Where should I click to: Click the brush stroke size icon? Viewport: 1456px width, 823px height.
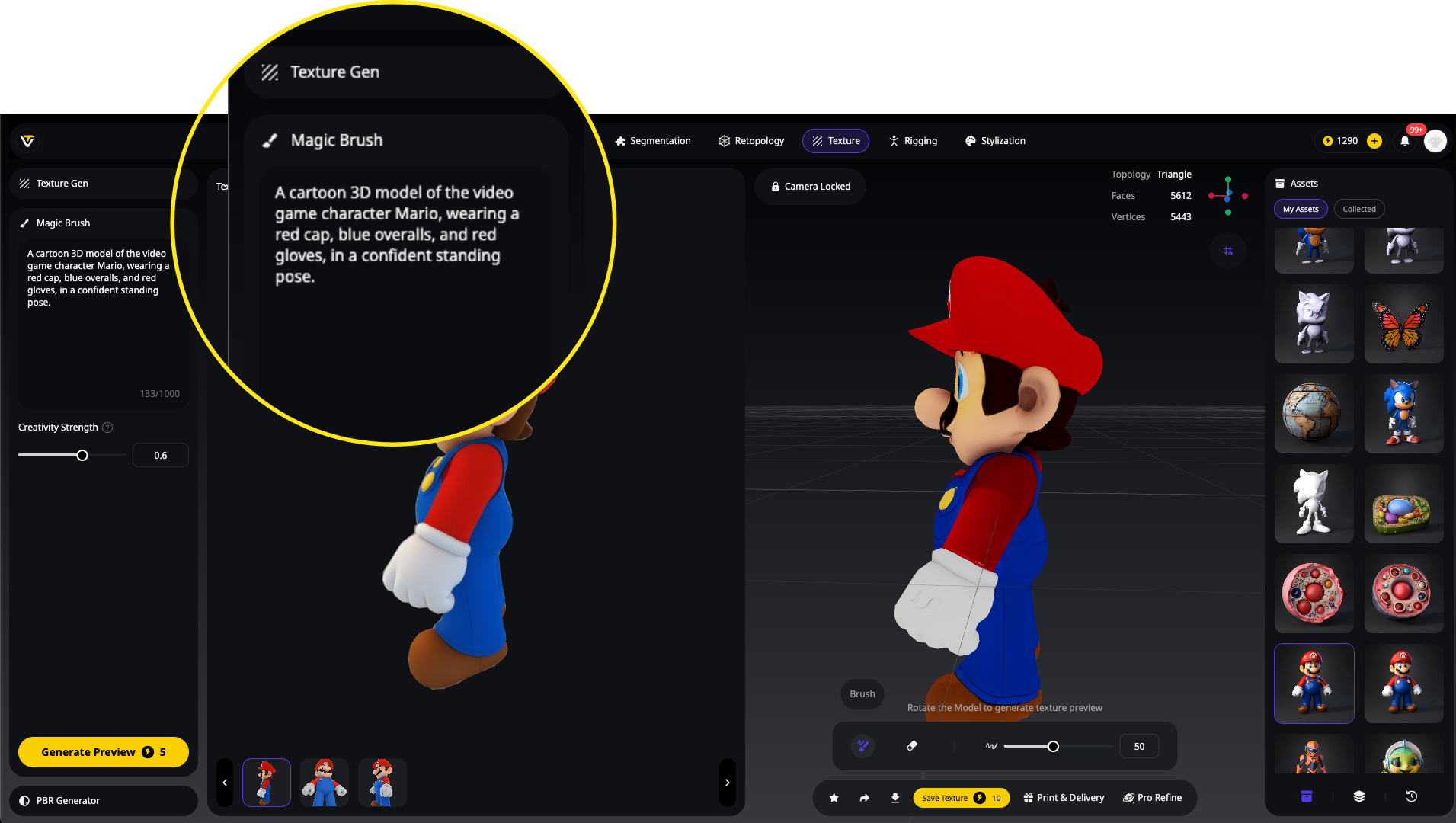pyautogui.click(x=991, y=746)
